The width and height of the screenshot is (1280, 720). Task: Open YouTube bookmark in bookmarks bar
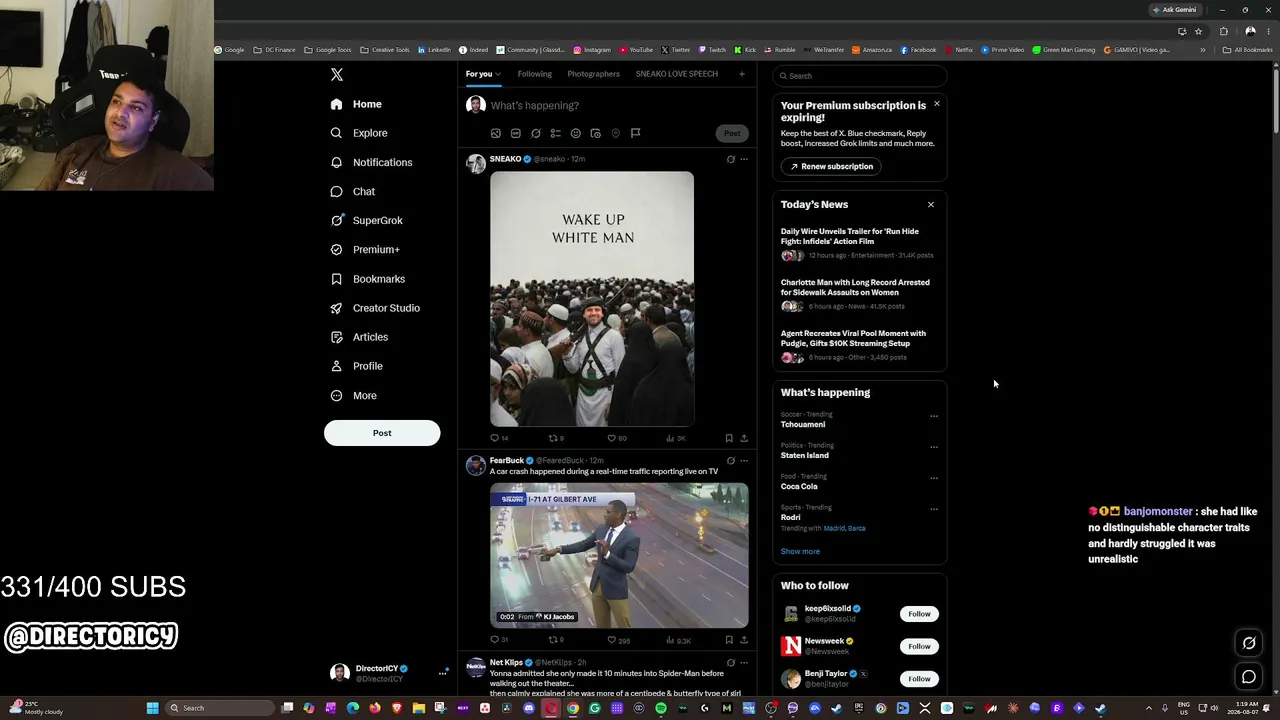pyautogui.click(x=636, y=50)
